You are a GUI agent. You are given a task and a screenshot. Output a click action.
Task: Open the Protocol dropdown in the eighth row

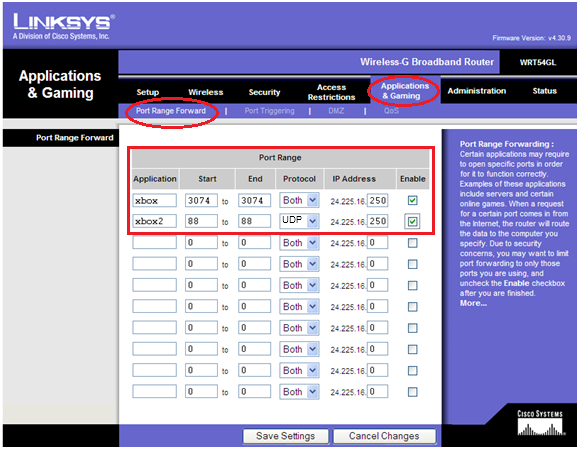[299, 349]
